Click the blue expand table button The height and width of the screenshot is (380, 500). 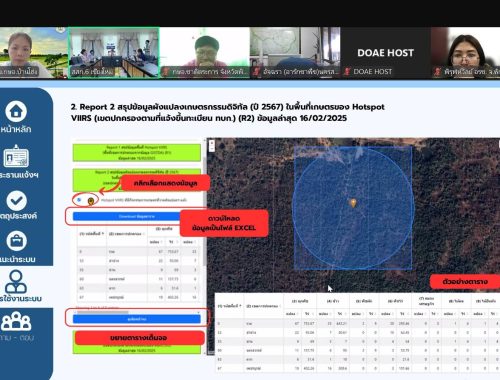tap(137, 319)
